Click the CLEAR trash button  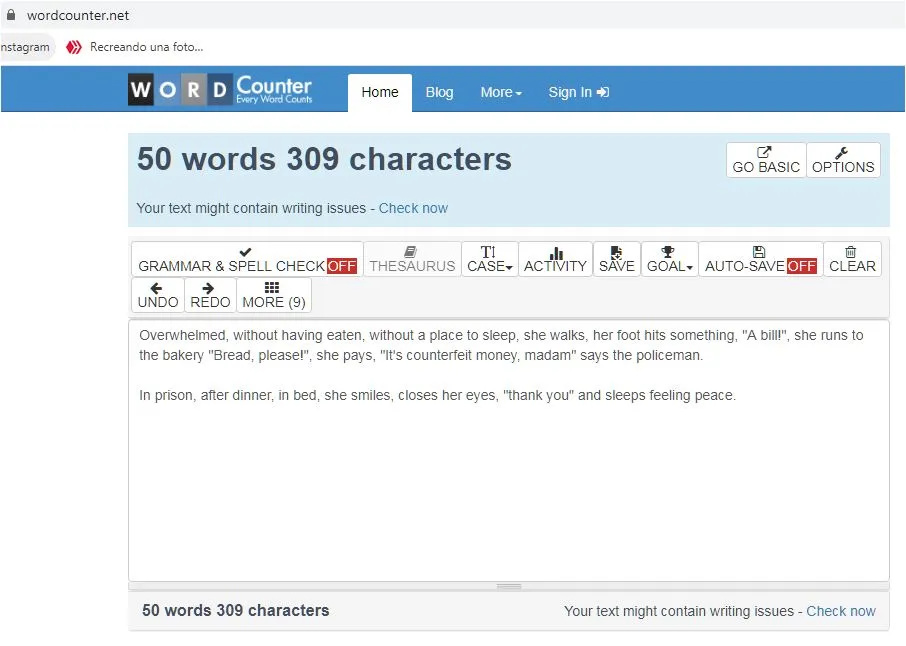pos(852,259)
